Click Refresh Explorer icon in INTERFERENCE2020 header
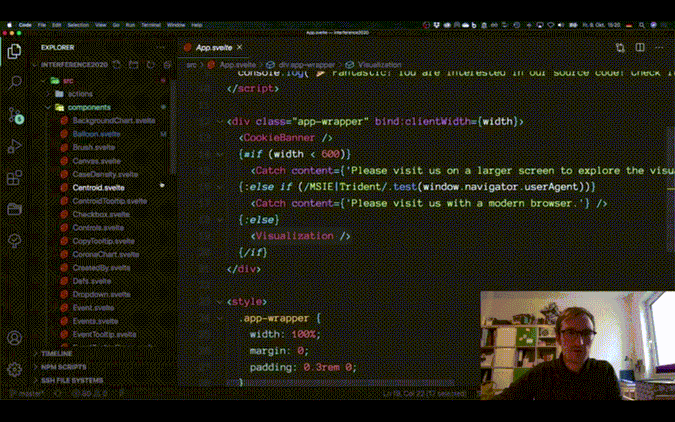 150,65
